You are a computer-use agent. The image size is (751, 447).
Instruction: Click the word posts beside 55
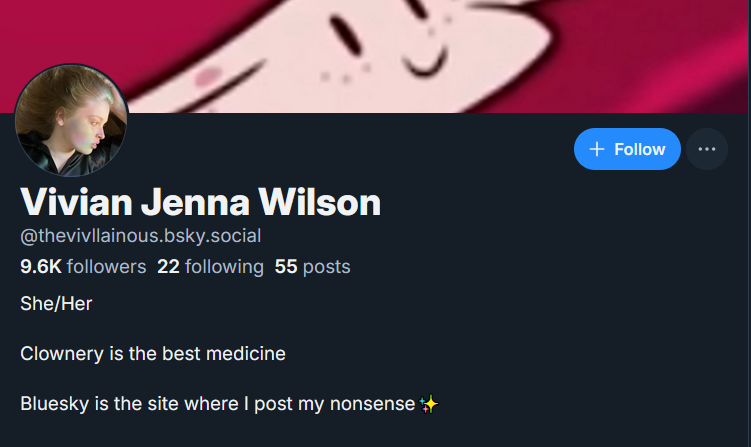coord(327,267)
